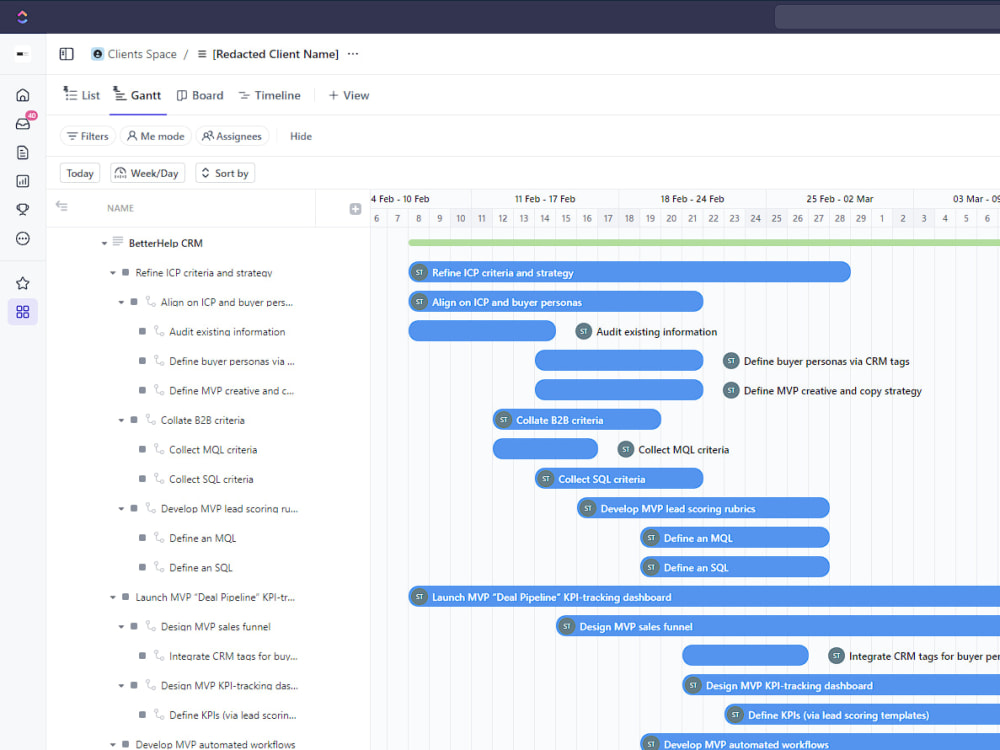Click Develop MVP lead scoring rubrics bar

703,508
